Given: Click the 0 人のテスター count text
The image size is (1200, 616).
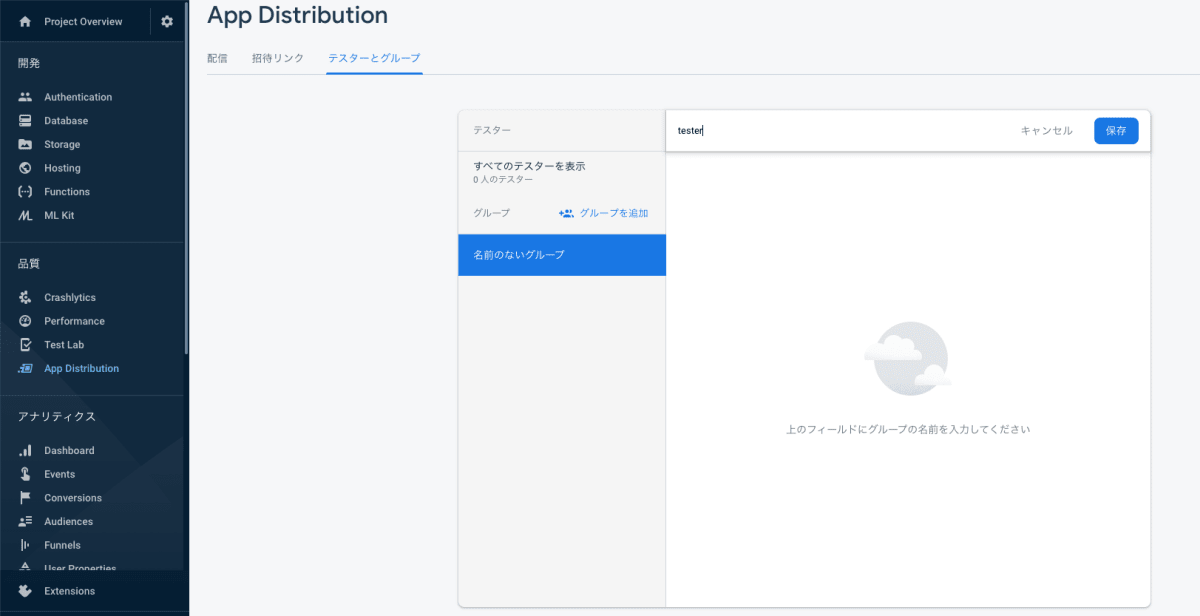Looking at the screenshot, I should click(x=503, y=180).
